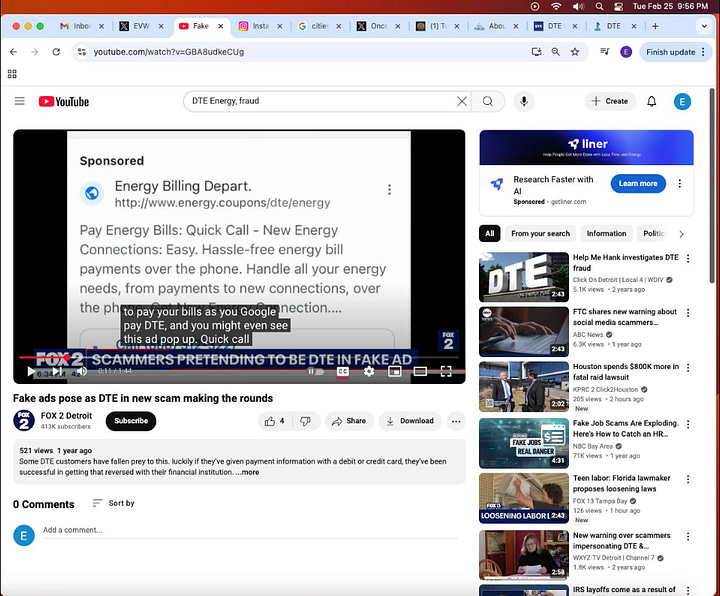
Task: Open FOX 2 Detroit channel avatar
Action: pos(24,421)
